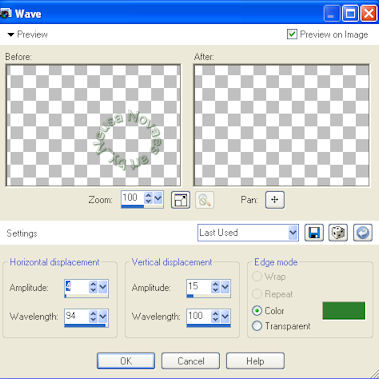Click the Pan crosshair button
Viewport: 379px width, 379px height.
pyautogui.click(x=275, y=200)
